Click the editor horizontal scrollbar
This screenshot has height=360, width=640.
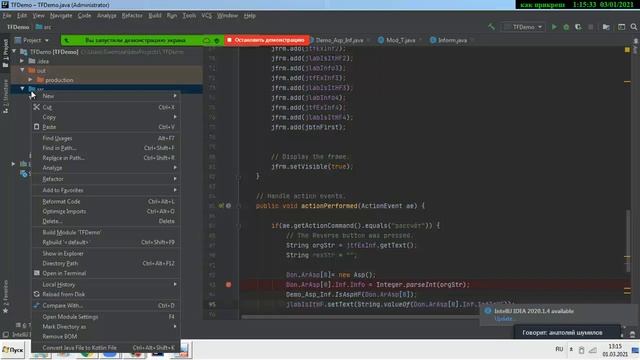click(359, 317)
